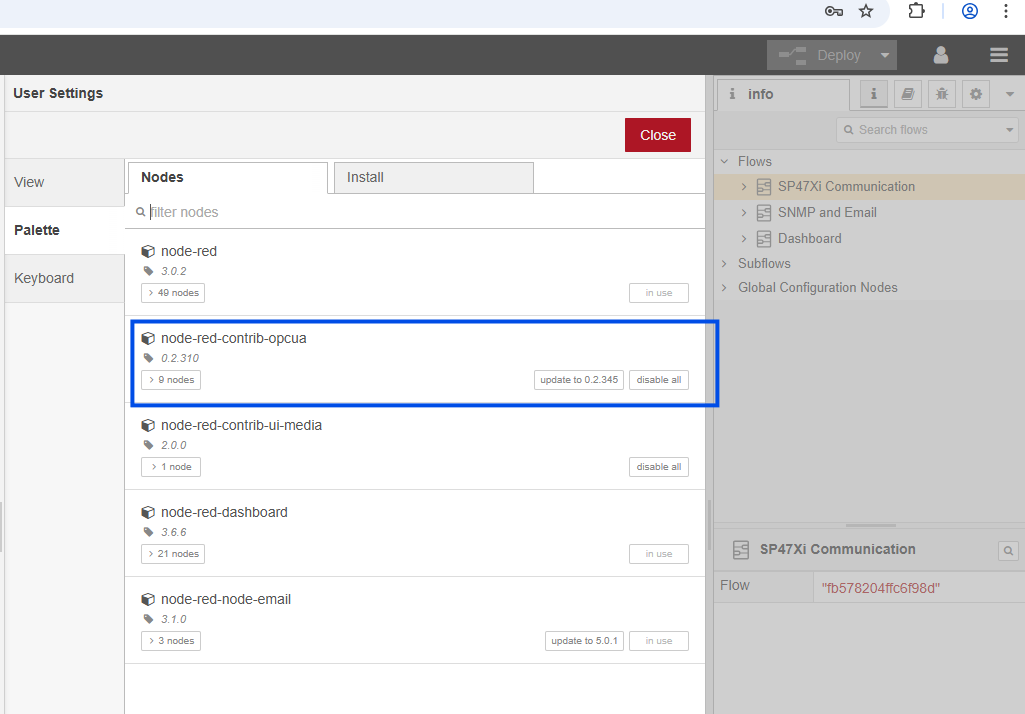Expand 9 nodes list for node-red-contrib-opcua
This screenshot has width=1025, height=714.
click(171, 380)
